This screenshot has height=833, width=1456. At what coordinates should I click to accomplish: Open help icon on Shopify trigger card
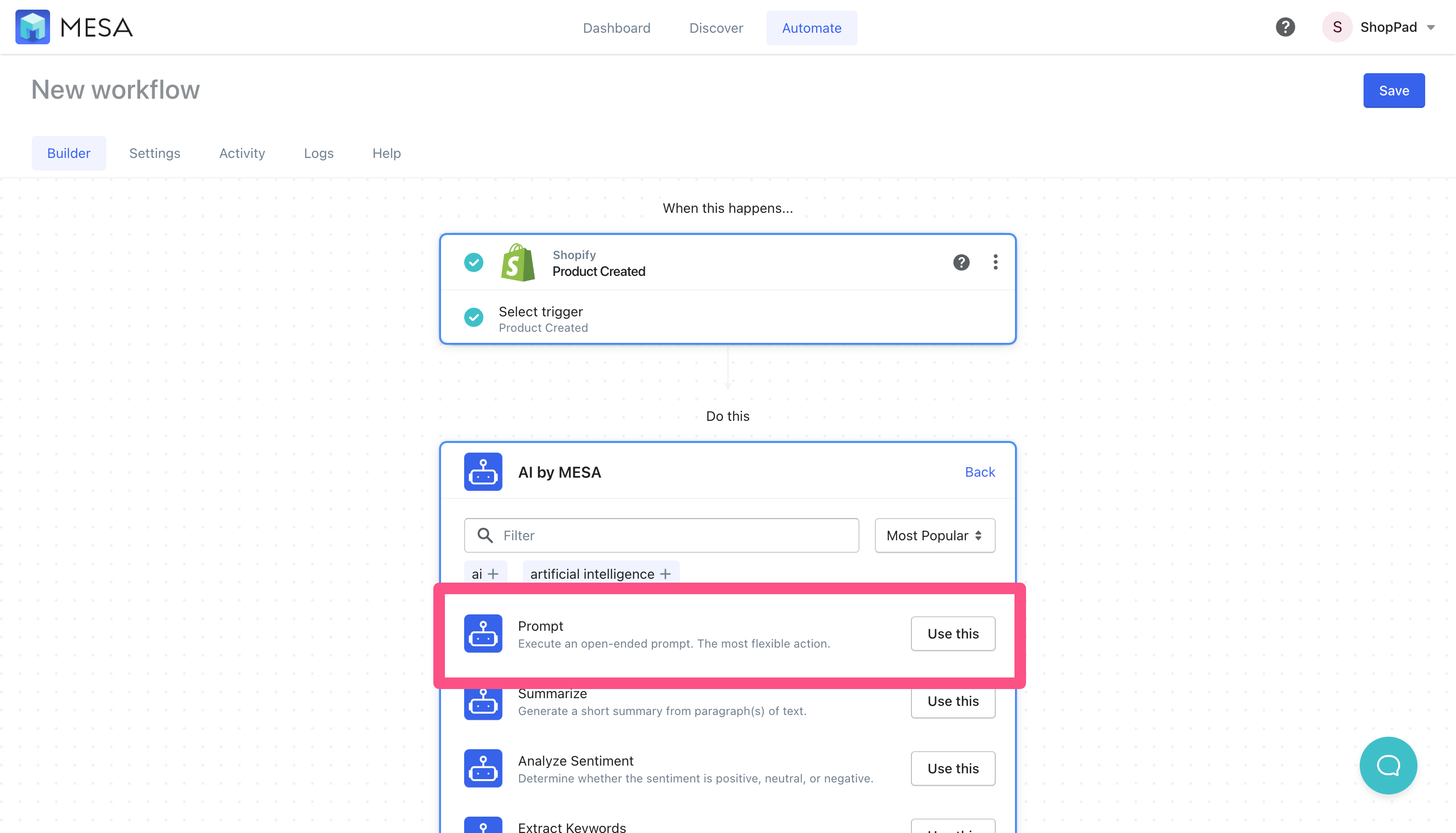[961, 262]
